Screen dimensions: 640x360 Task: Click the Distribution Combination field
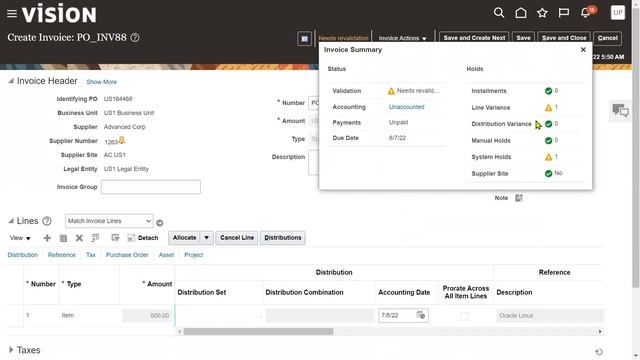320,316
